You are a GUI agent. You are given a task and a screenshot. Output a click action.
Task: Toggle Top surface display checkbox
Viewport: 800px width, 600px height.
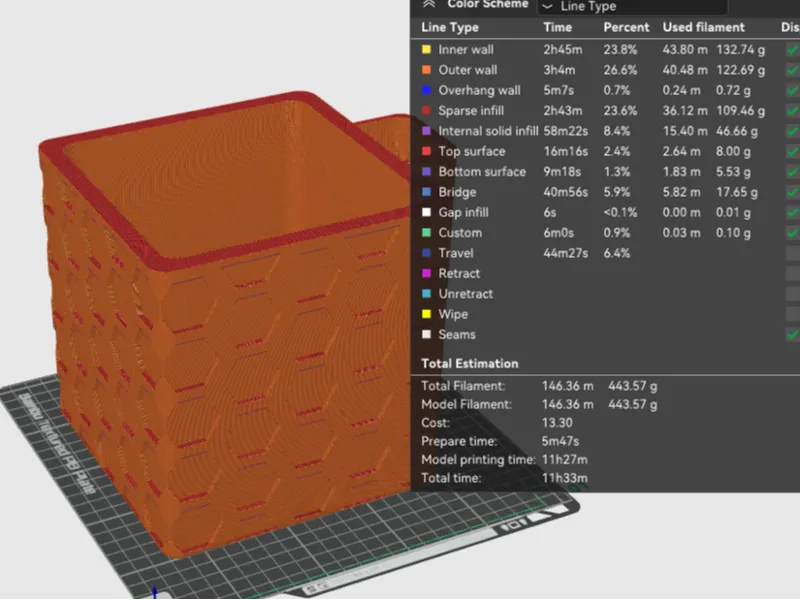click(792, 152)
